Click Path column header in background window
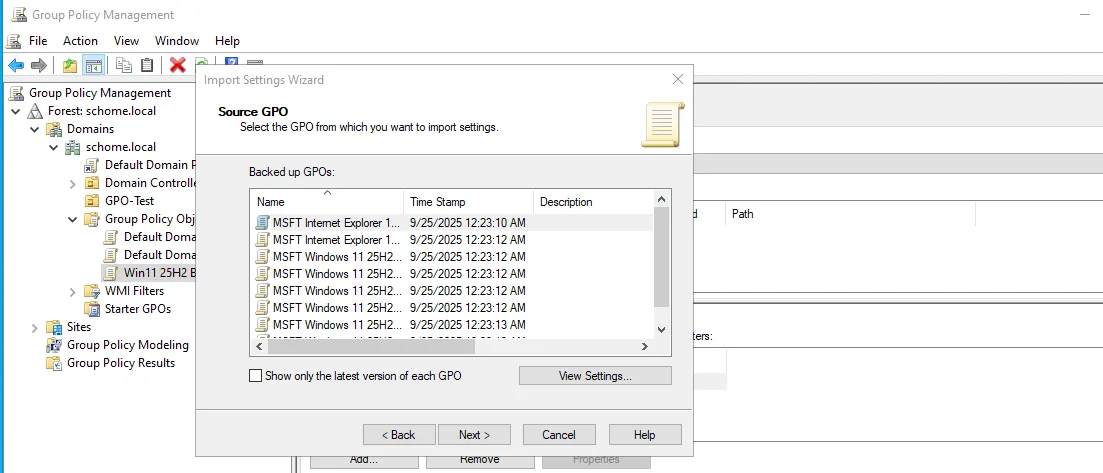1103x473 pixels. (x=850, y=213)
